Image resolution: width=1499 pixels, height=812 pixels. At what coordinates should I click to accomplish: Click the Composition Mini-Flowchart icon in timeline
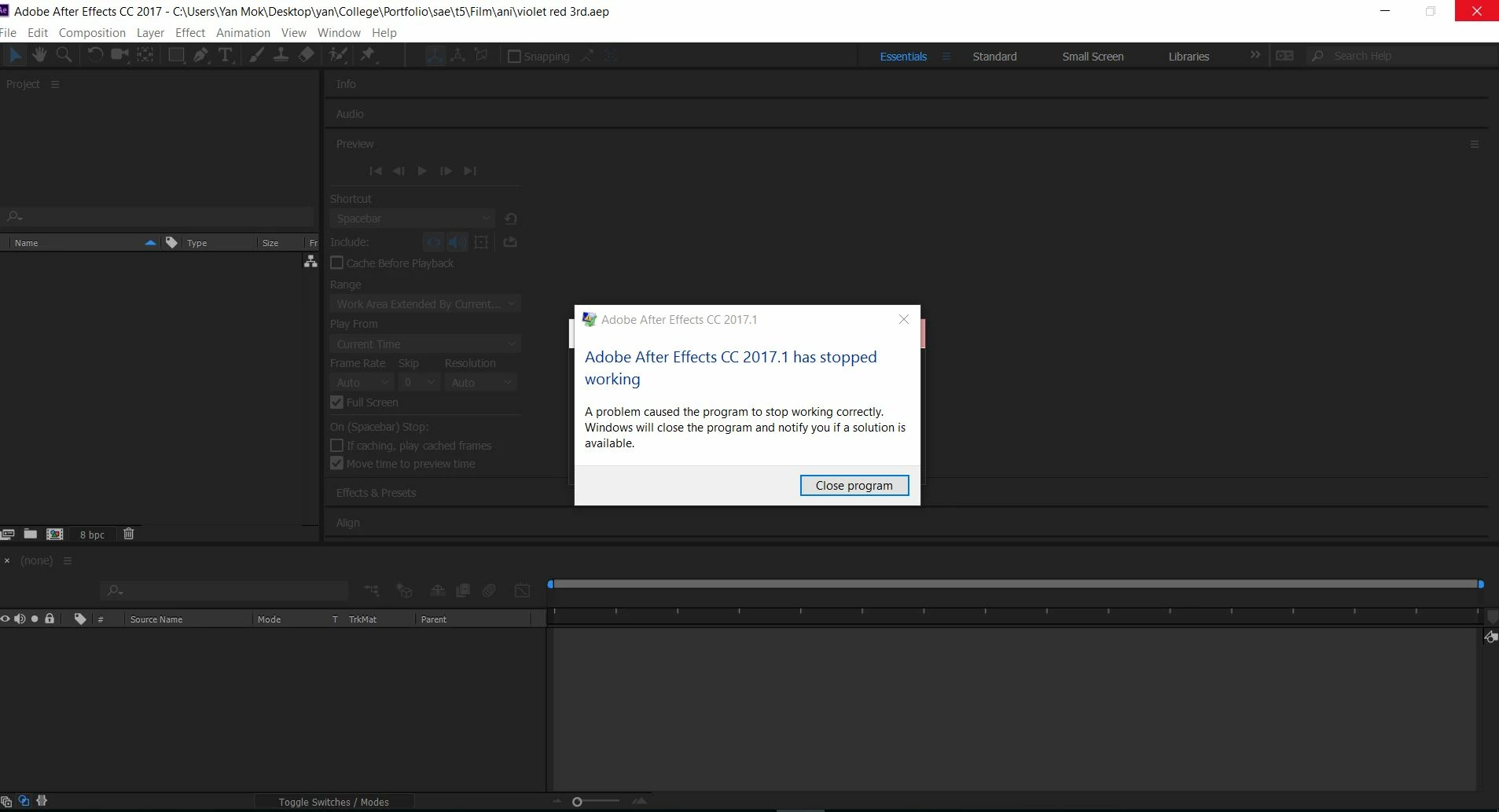pyautogui.click(x=371, y=590)
